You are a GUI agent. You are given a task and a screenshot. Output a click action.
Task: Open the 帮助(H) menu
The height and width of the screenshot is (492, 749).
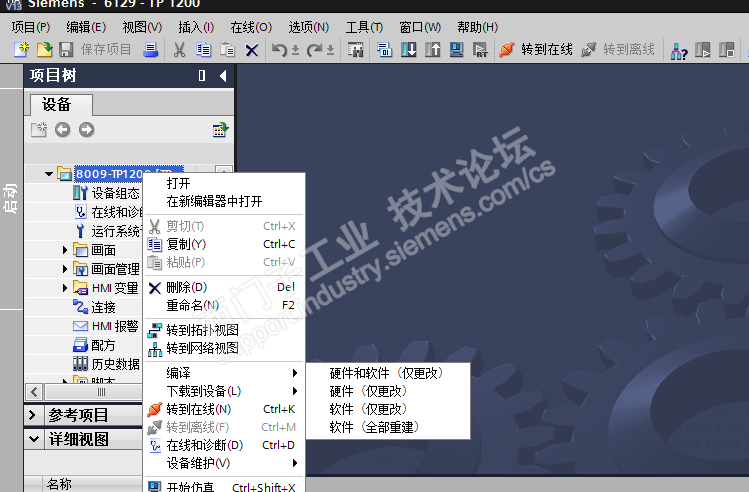click(x=477, y=27)
